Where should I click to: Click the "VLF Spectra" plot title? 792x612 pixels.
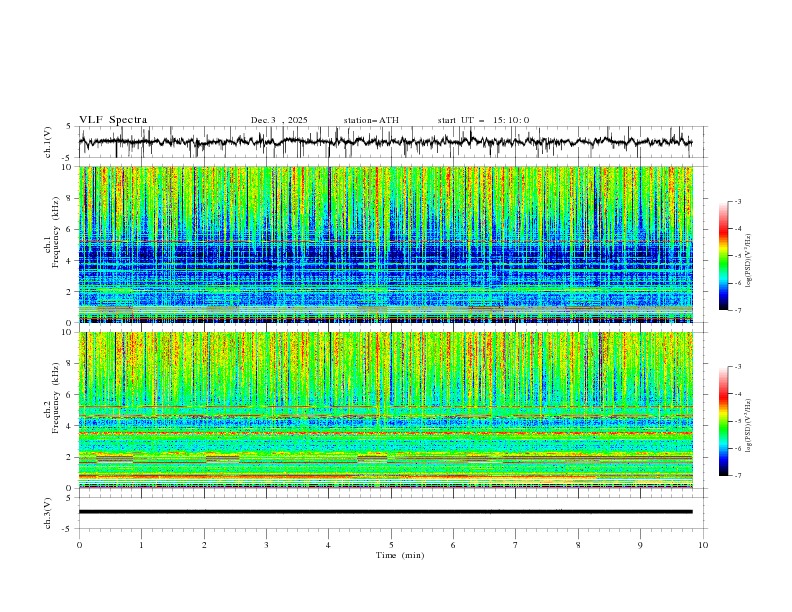click(x=113, y=120)
